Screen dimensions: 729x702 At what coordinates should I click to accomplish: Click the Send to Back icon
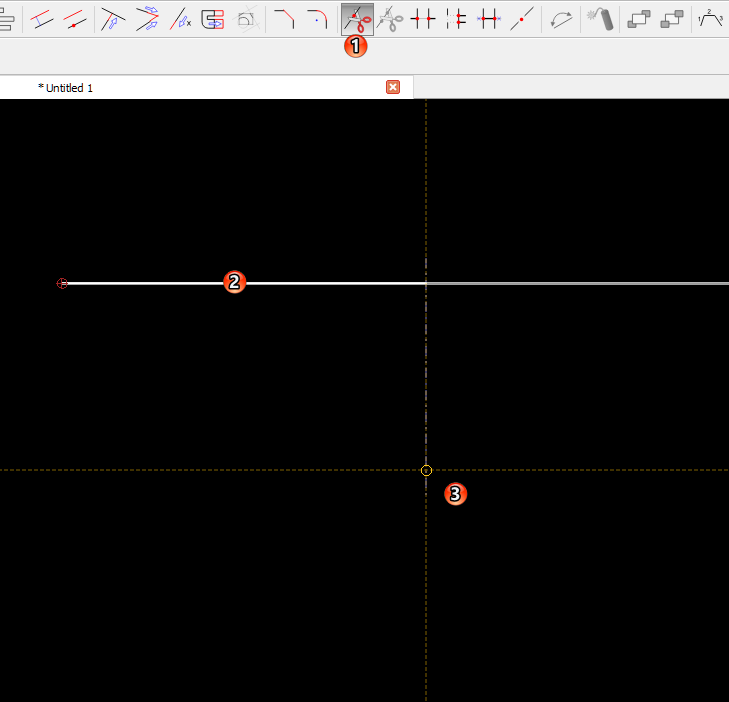(x=672, y=20)
